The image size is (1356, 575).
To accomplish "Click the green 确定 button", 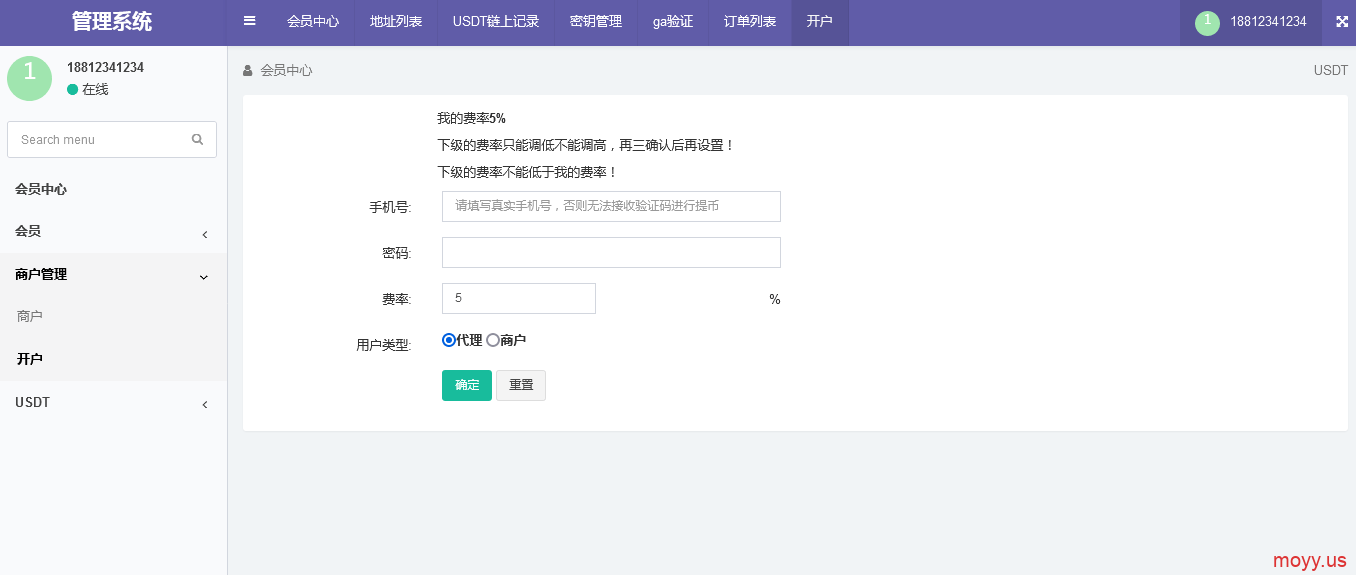I will (x=467, y=385).
